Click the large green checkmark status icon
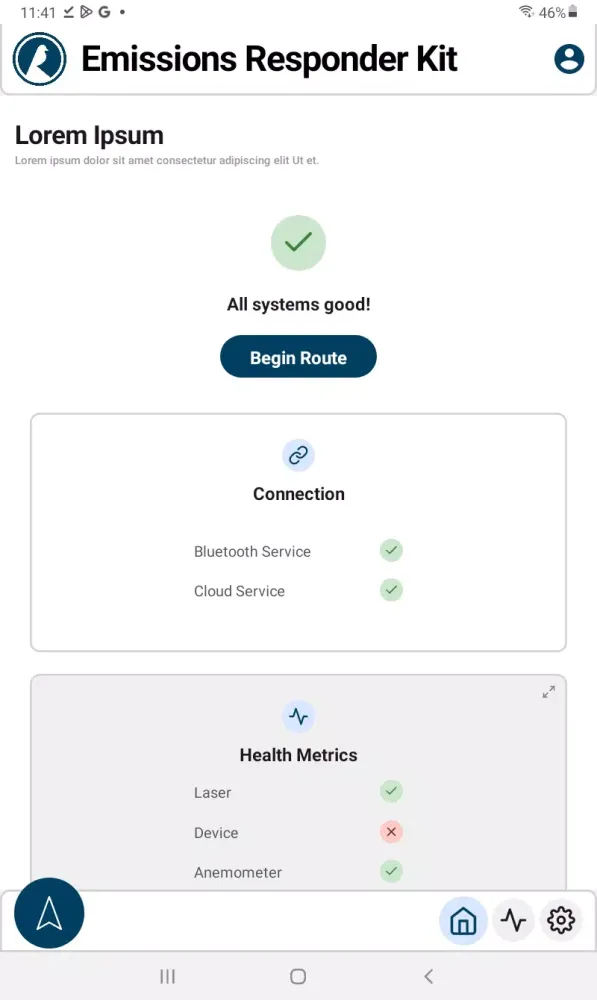 coord(298,242)
